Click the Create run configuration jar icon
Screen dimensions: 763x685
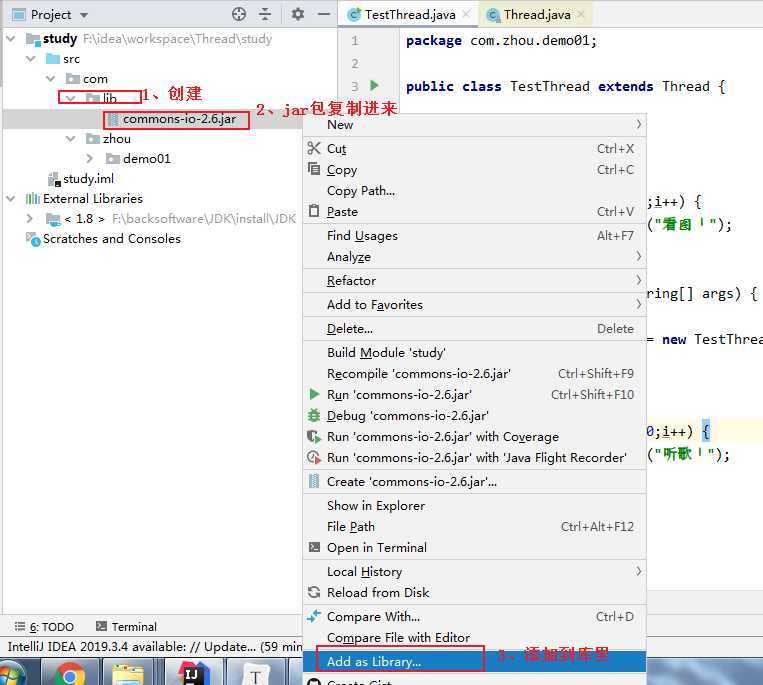(314, 481)
